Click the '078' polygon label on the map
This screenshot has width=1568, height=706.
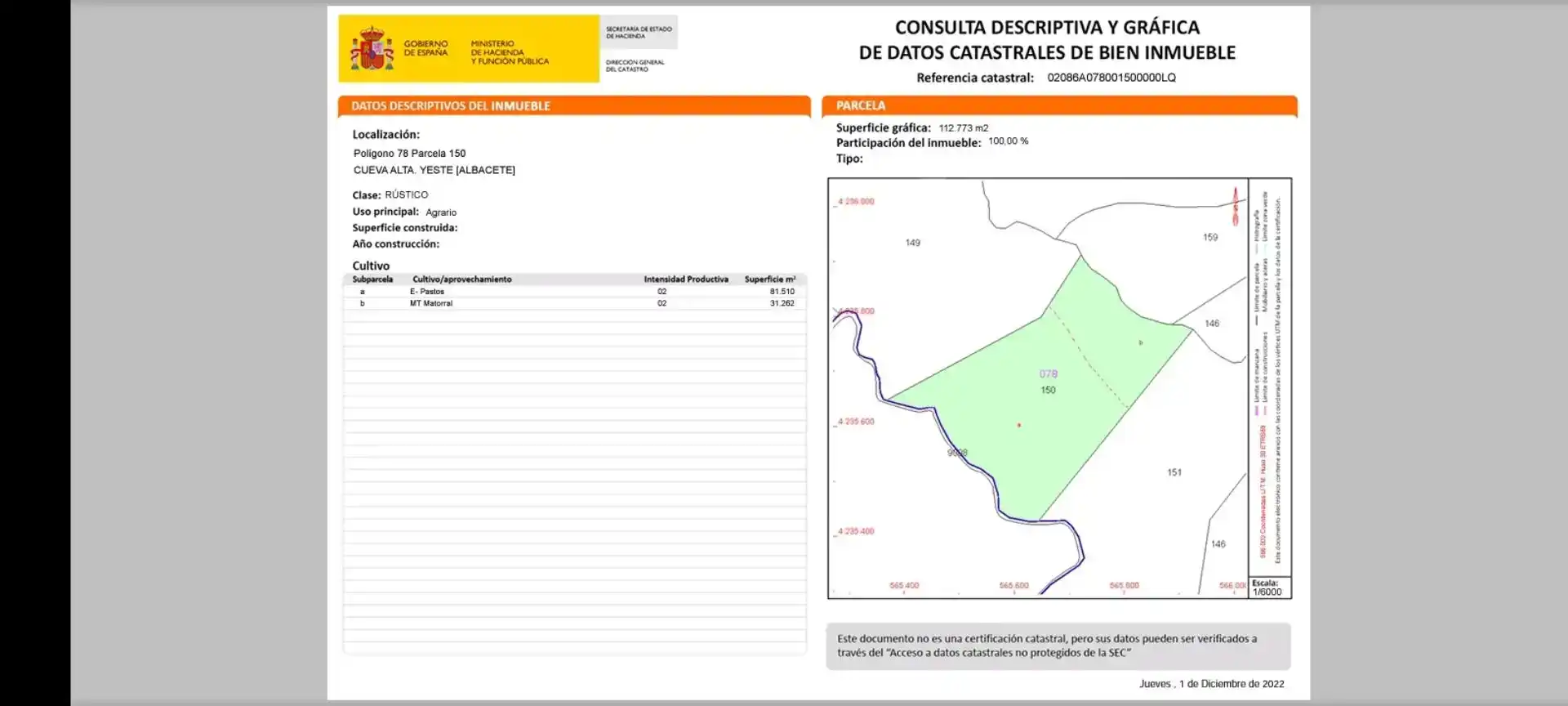[x=1049, y=374]
